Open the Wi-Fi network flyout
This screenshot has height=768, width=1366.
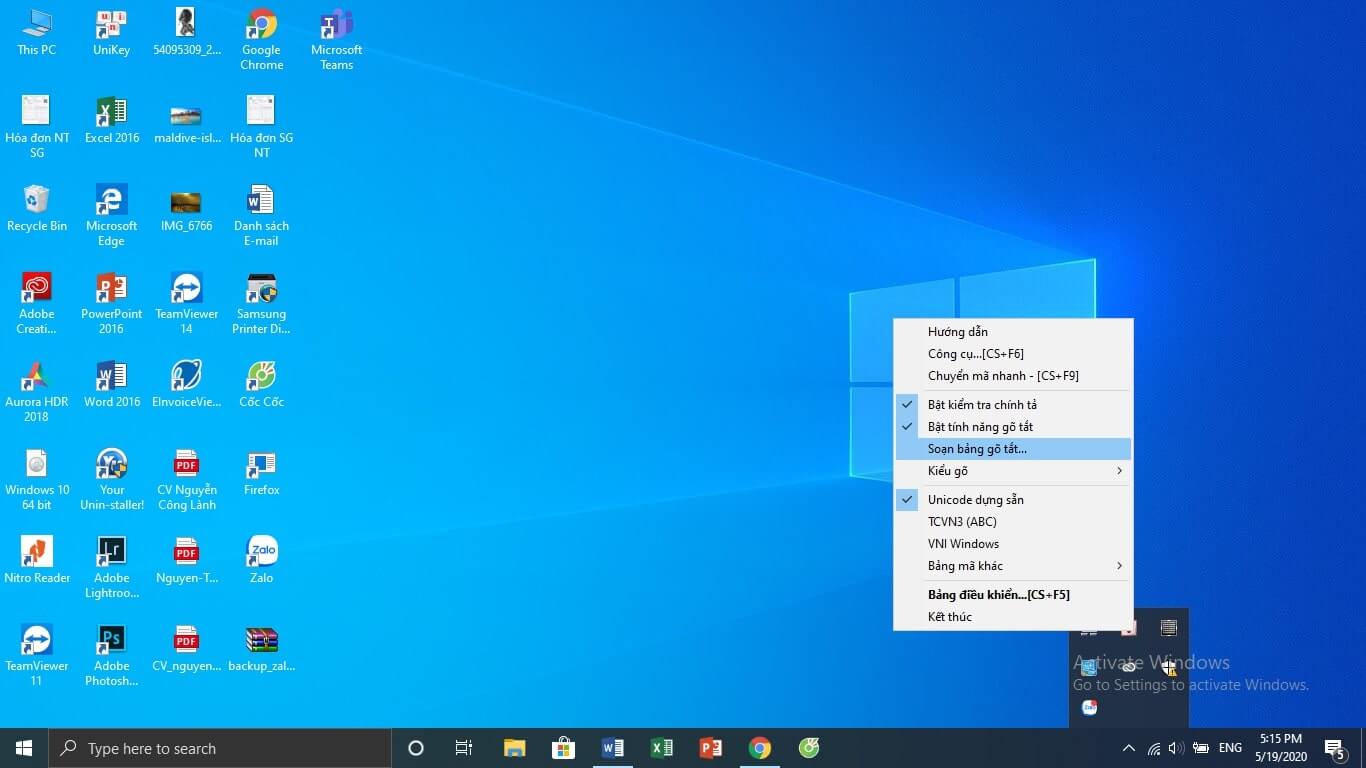(1154, 748)
